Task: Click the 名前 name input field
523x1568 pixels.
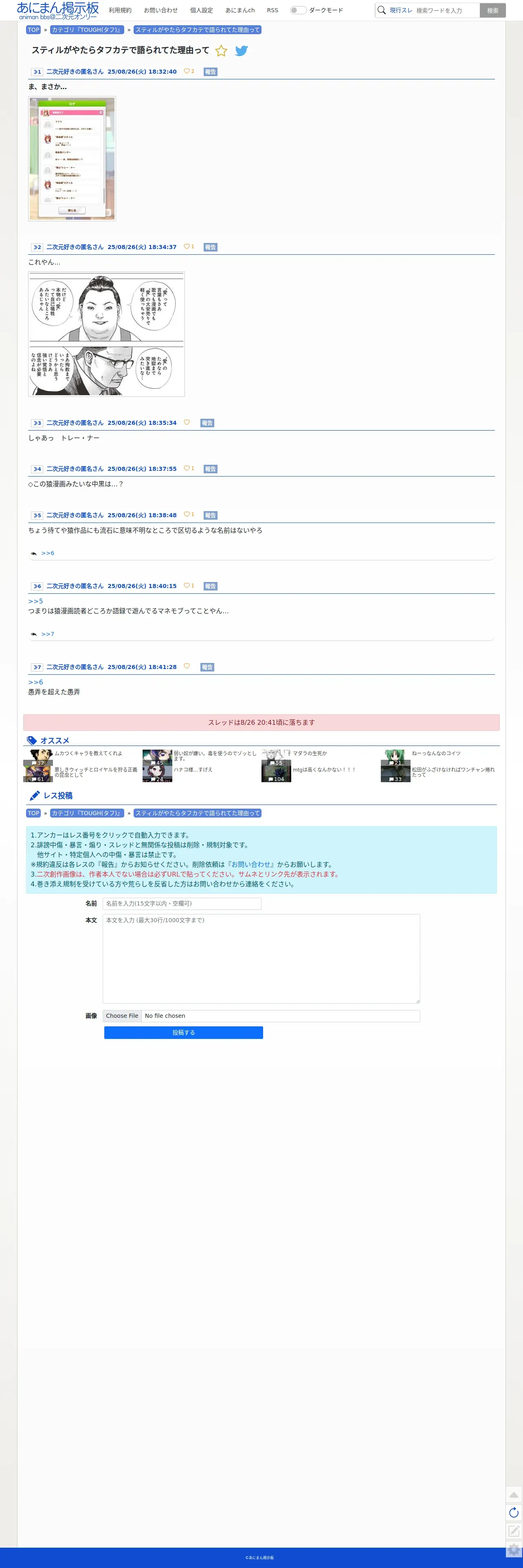Action: [x=182, y=903]
